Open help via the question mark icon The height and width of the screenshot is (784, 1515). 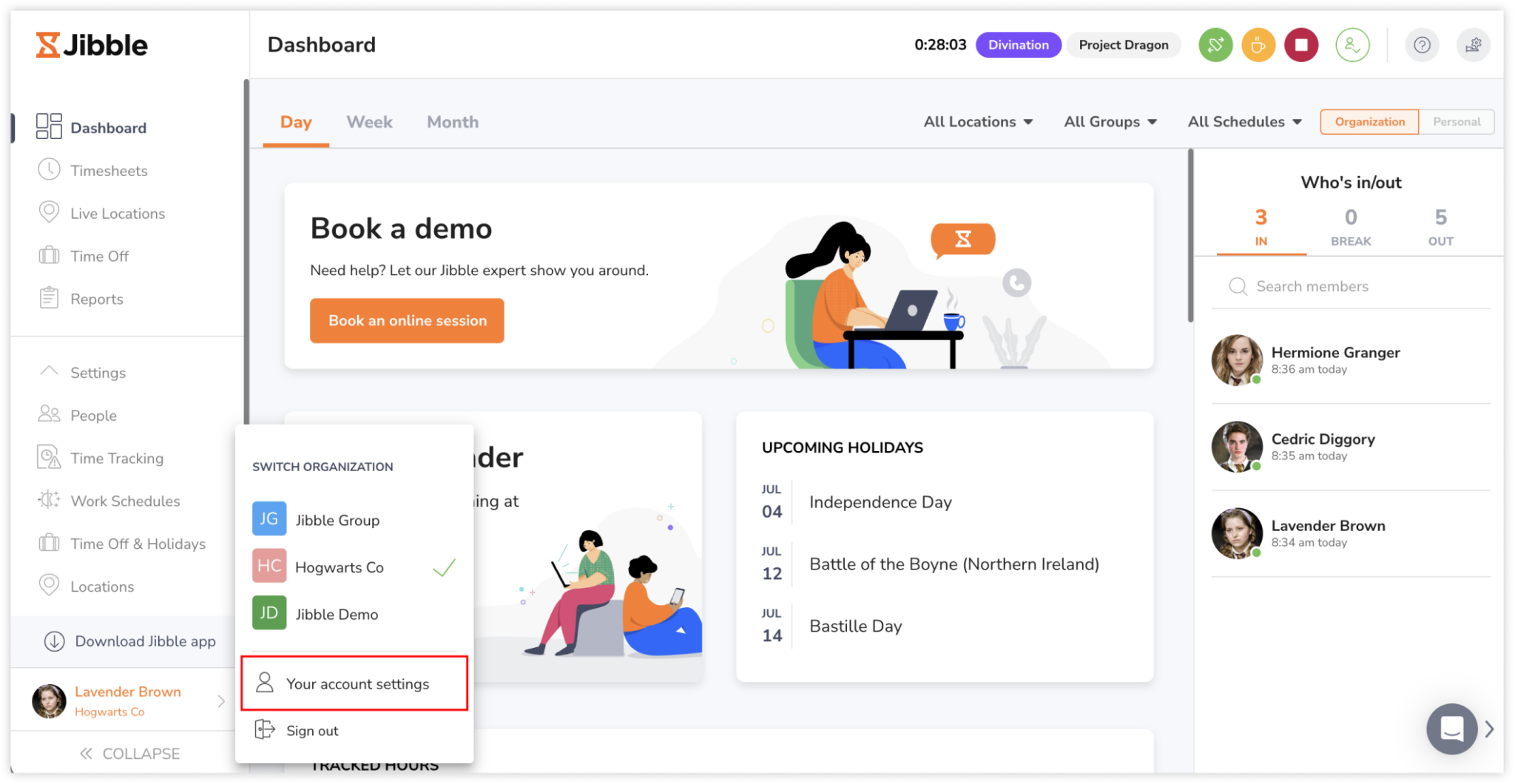pos(1422,44)
